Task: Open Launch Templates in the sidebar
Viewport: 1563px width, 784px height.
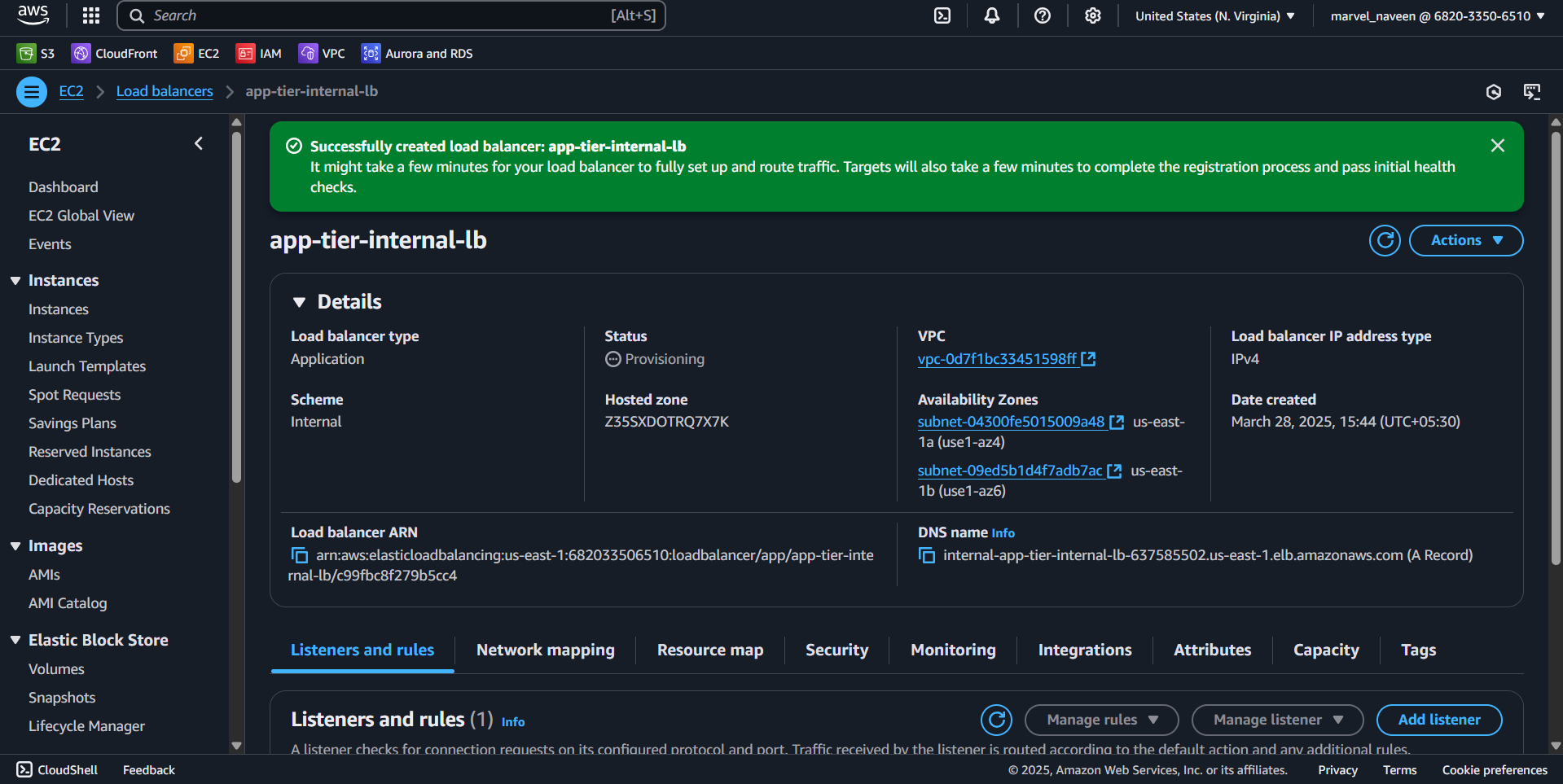Action: click(87, 366)
